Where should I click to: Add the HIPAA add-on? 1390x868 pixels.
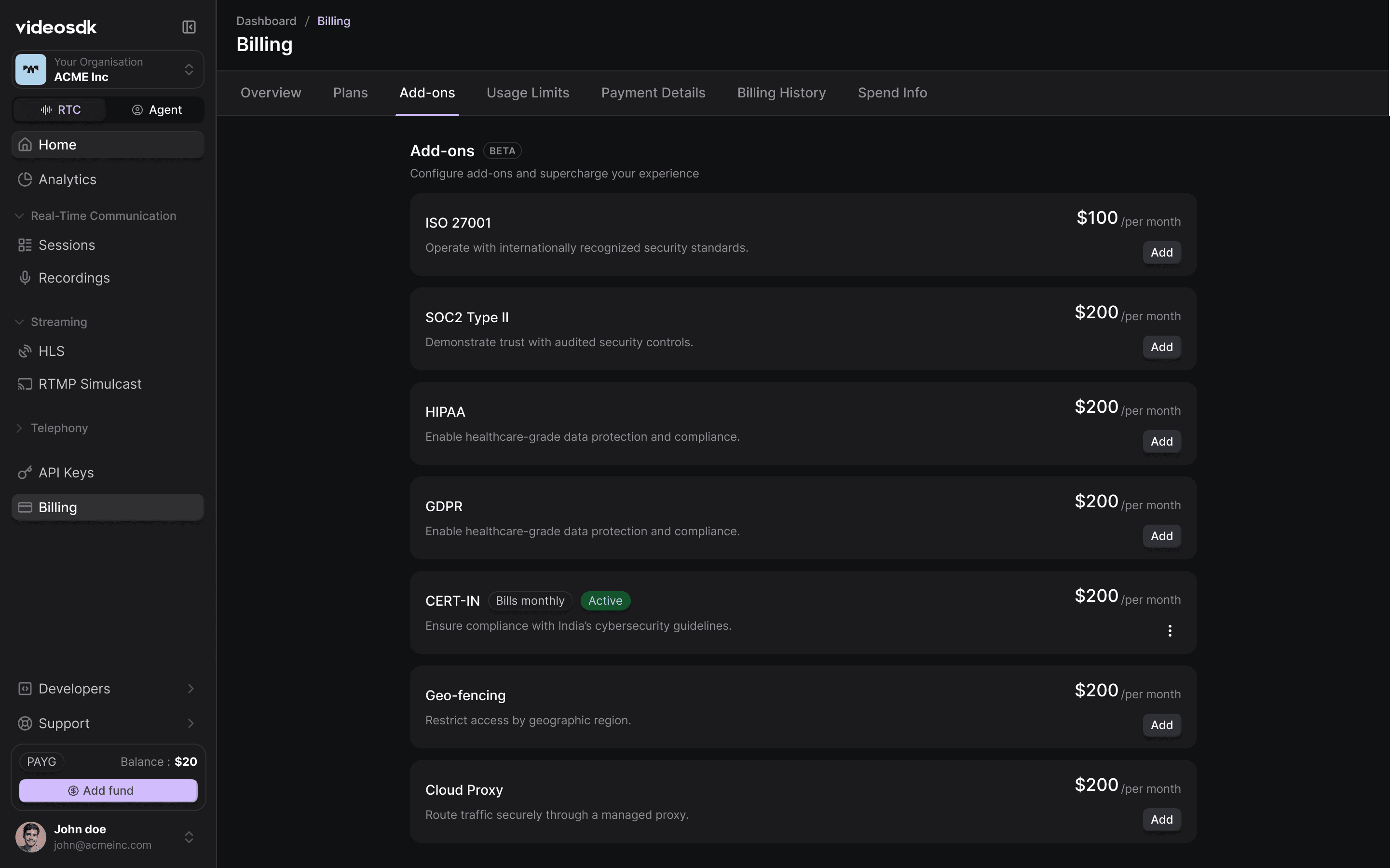1161,441
